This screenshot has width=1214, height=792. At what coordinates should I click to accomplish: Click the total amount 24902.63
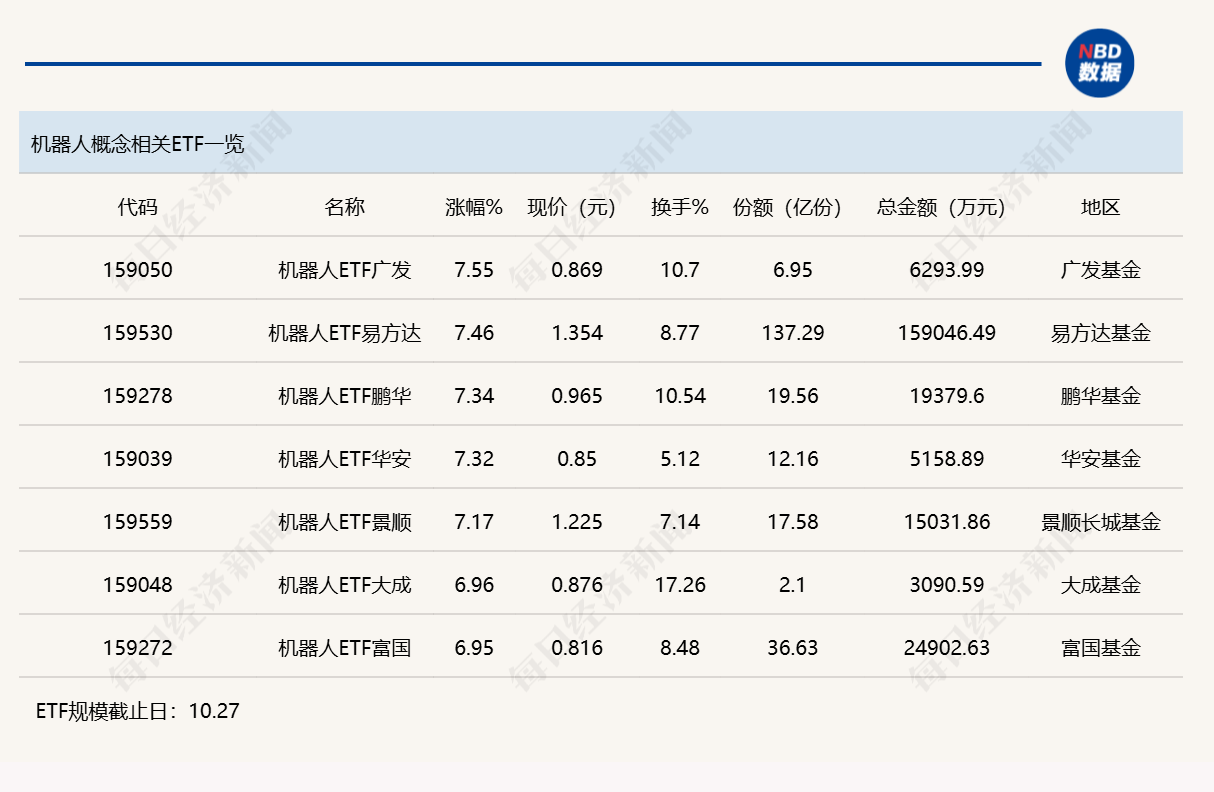[x=947, y=648]
